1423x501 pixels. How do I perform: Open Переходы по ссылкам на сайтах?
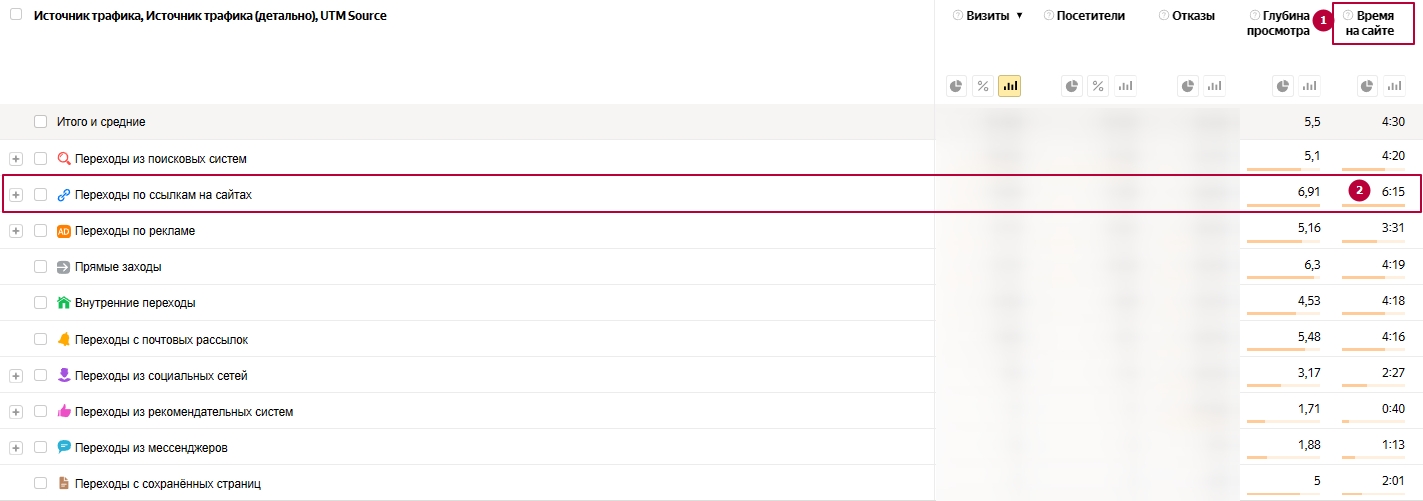163,195
